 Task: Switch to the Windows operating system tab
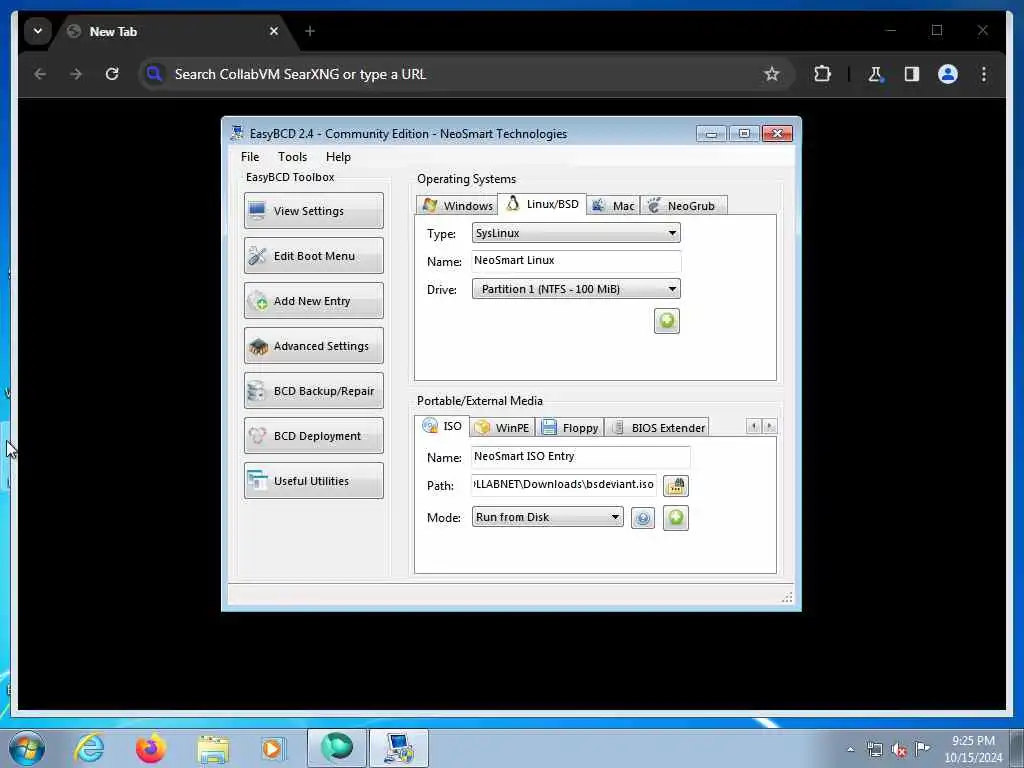coord(457,206)
